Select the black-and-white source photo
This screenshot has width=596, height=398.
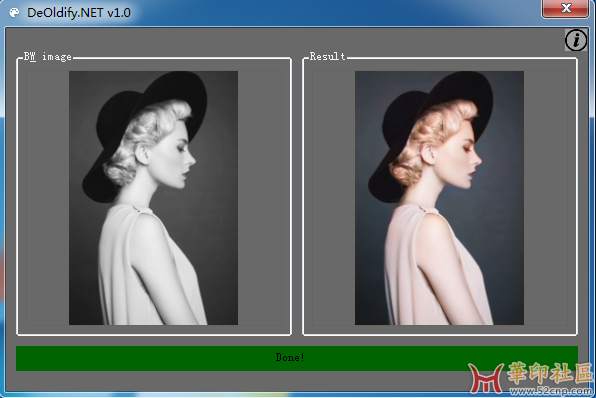pos(154,198)
